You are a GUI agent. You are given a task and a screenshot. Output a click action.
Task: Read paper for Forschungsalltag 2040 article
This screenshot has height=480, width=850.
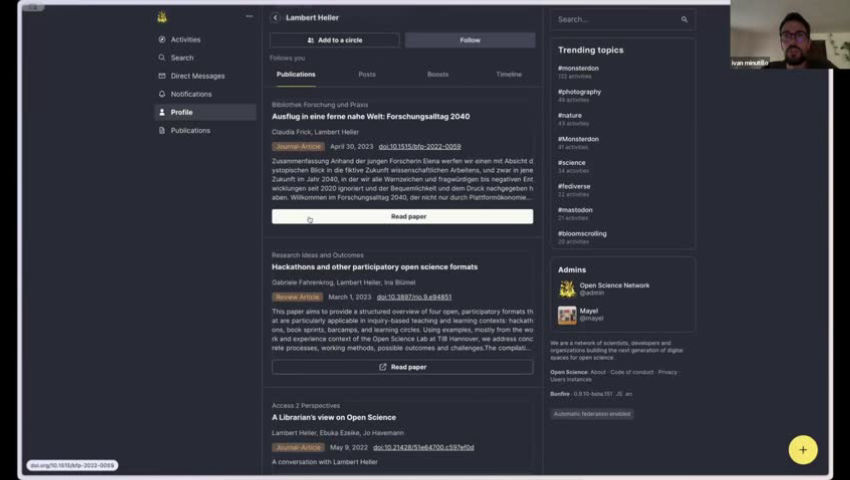point(402,216)
